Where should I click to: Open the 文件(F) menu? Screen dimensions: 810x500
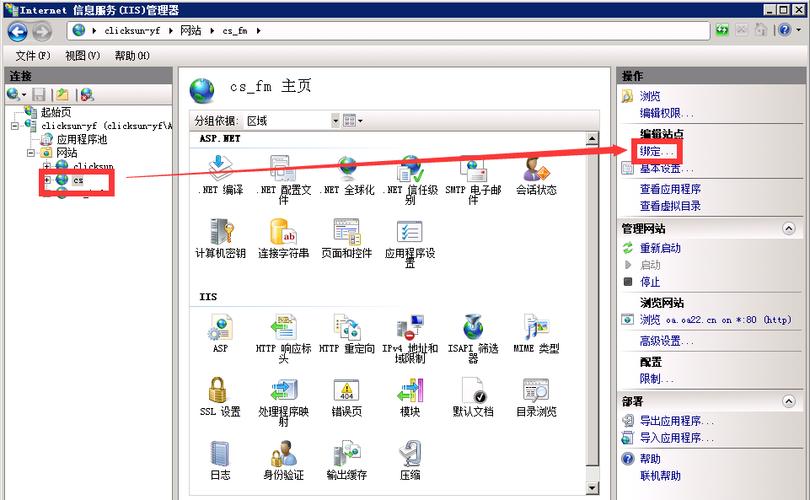point(32,56)
